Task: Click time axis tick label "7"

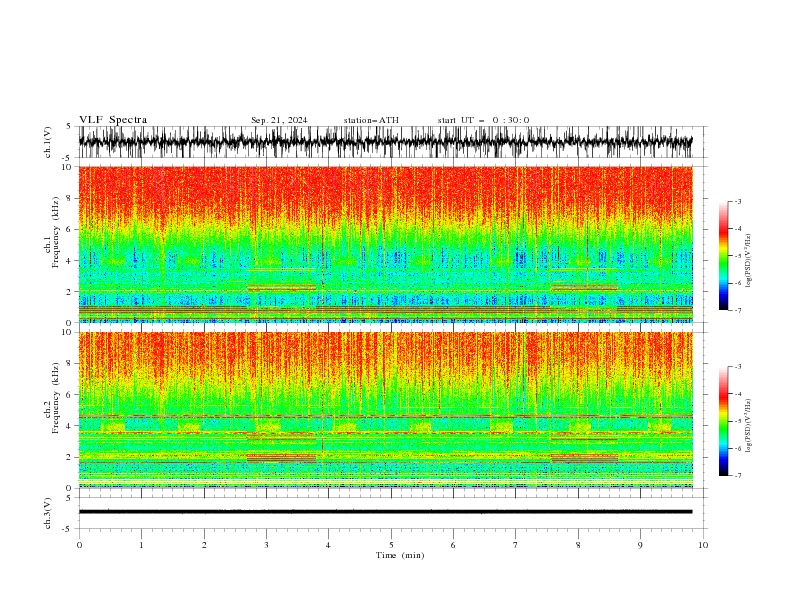Action: tap(516, 545)
